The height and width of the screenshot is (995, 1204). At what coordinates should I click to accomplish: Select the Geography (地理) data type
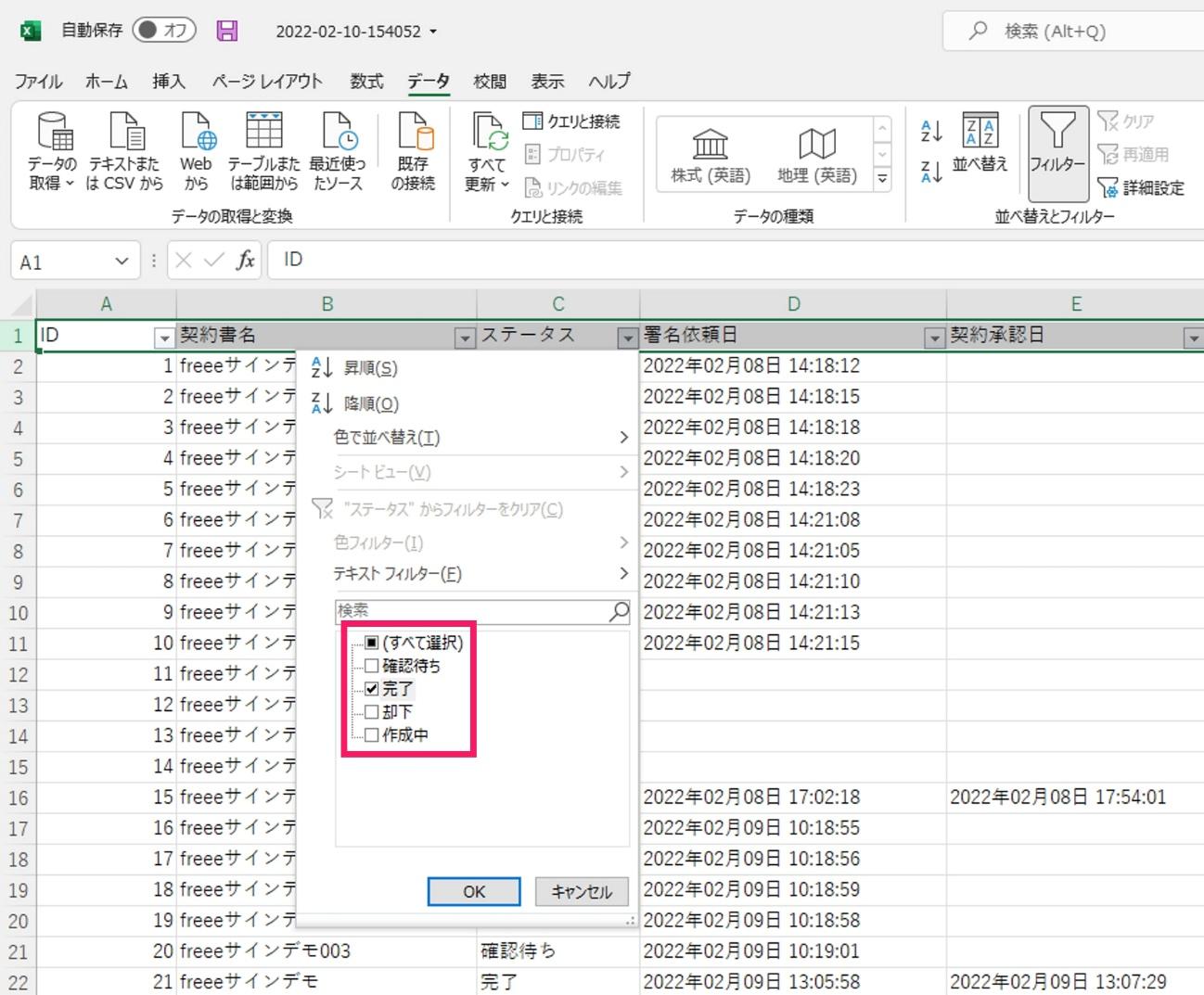[817, 156]
